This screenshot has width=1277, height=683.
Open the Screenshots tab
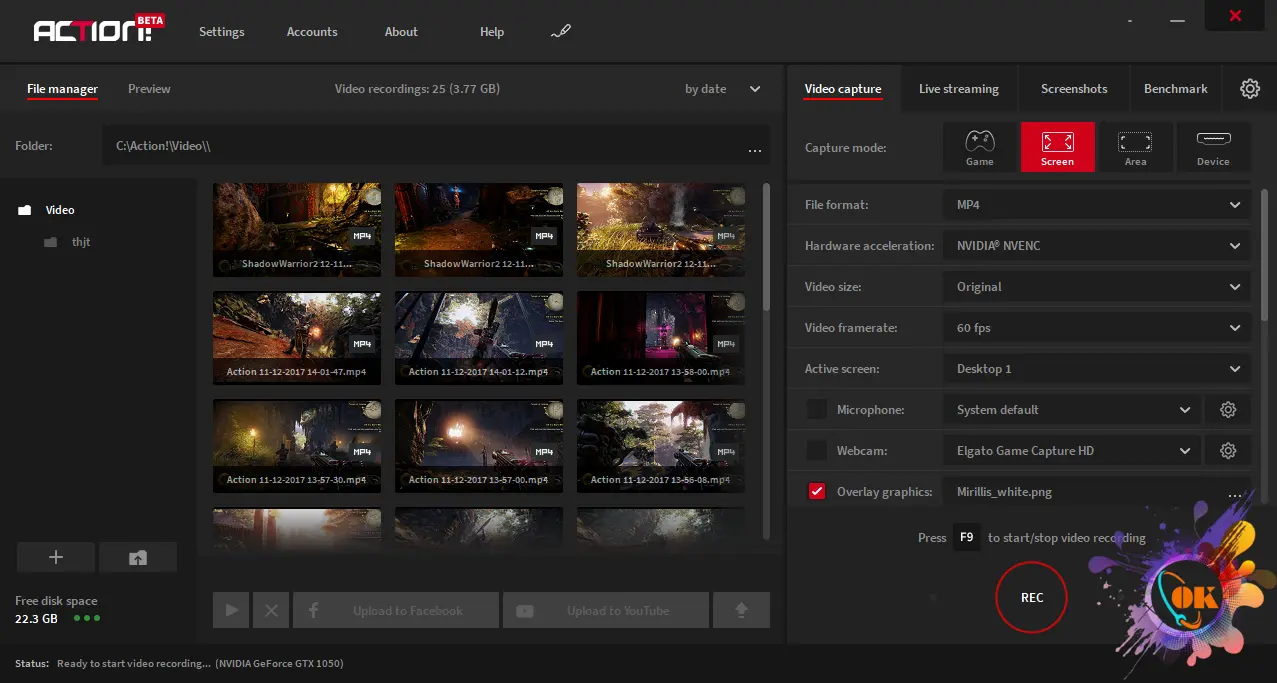point(1074,89)
